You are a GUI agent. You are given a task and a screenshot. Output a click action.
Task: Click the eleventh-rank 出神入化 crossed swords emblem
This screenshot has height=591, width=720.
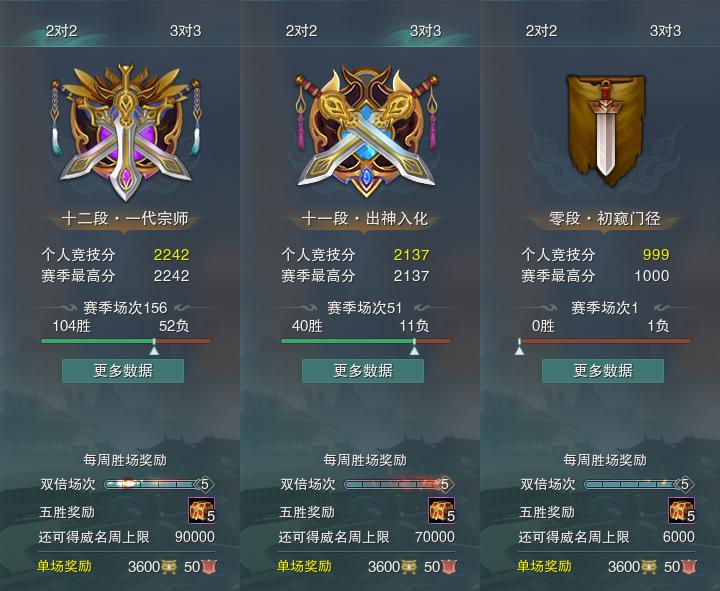coord(366,131)
